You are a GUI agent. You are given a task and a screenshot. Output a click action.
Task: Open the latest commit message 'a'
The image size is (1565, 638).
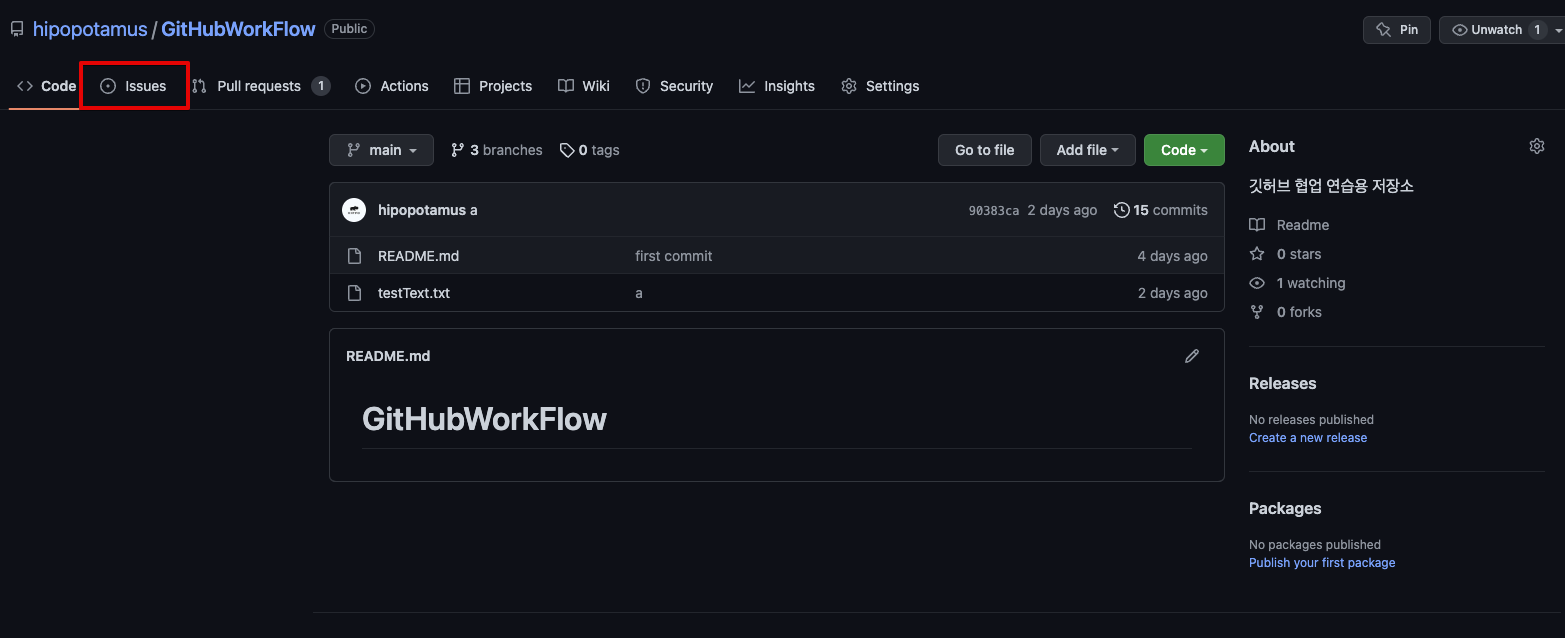[473, 210]
